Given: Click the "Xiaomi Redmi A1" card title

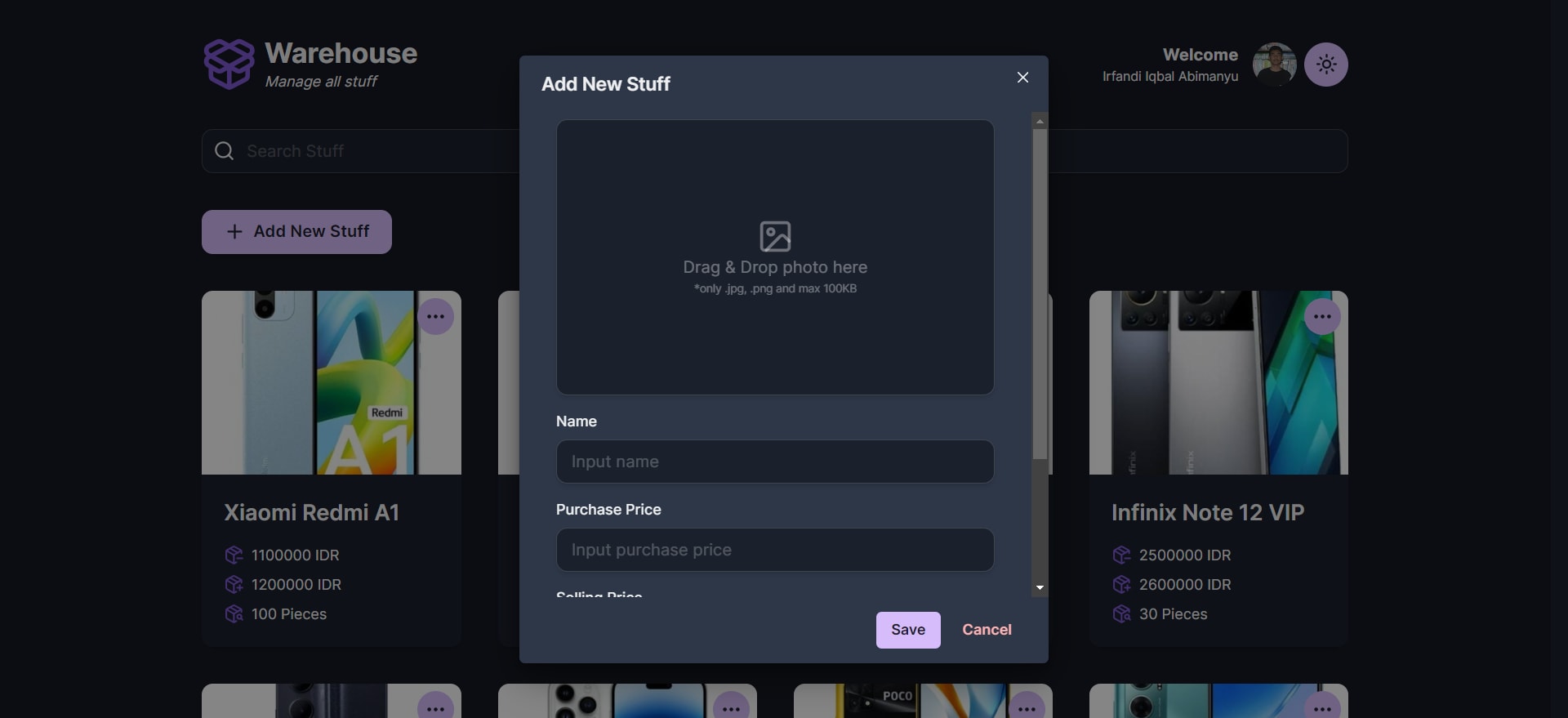Looking at the screenshot, I should 312,512.
